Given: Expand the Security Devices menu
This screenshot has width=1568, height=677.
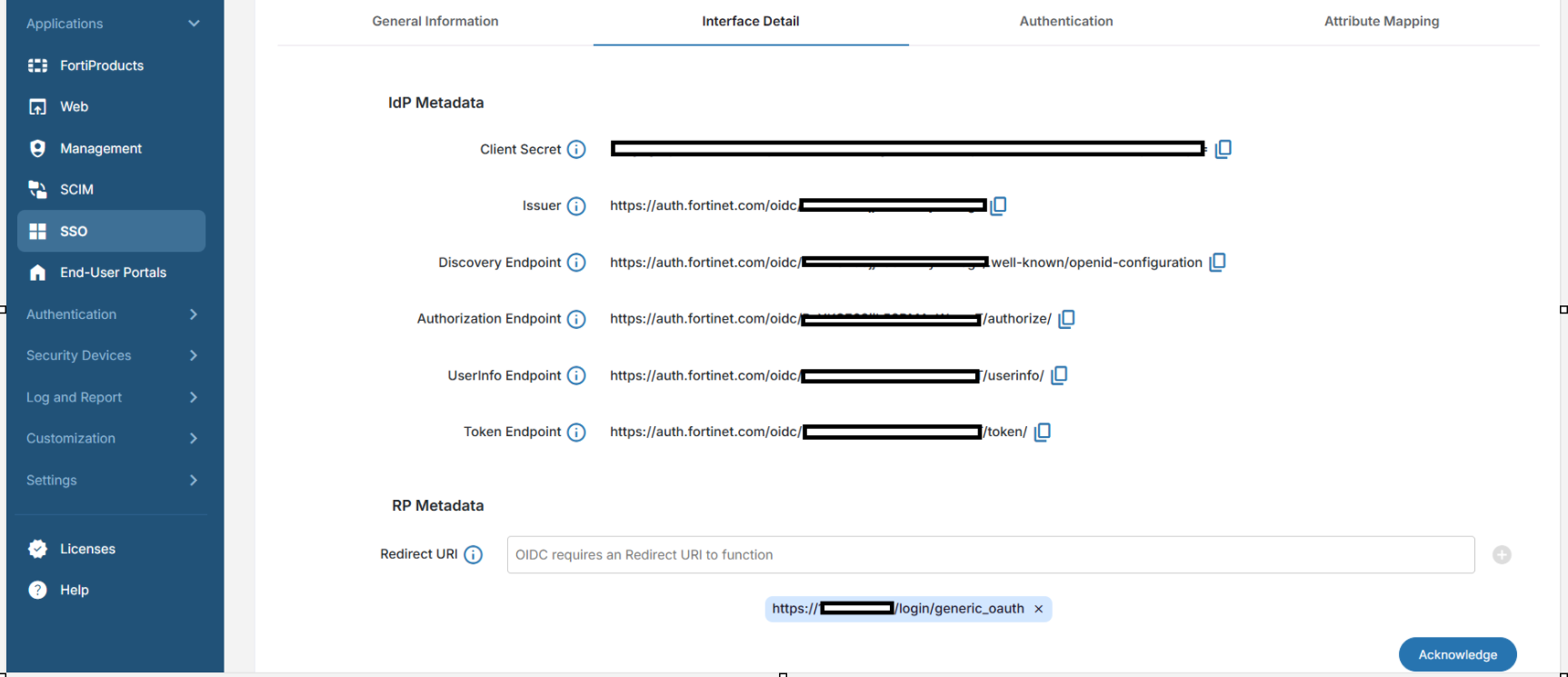Looking at the screenshot, I should pyautogui.click(x=193, y=356).
